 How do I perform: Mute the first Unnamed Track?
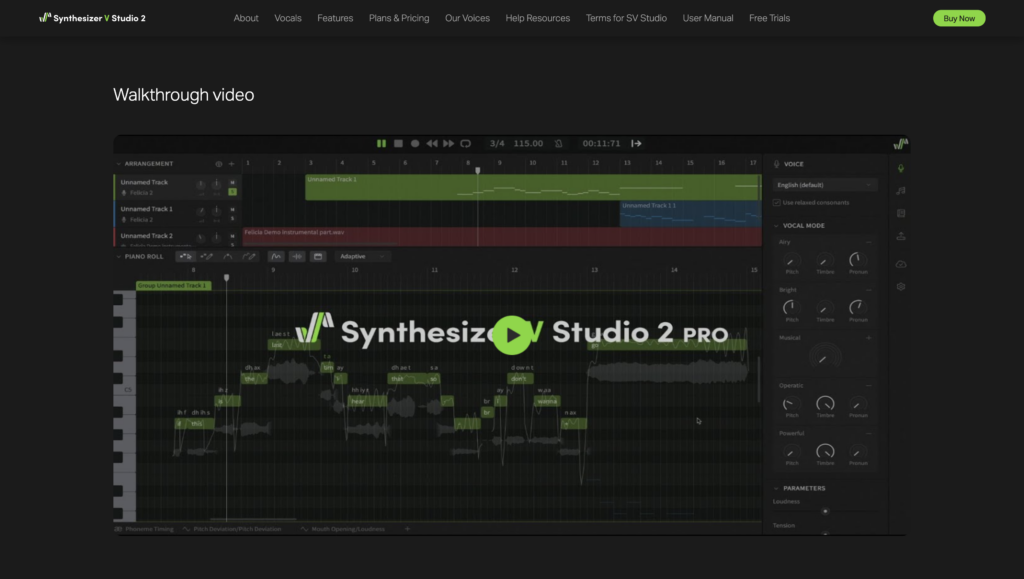(232, 183)
